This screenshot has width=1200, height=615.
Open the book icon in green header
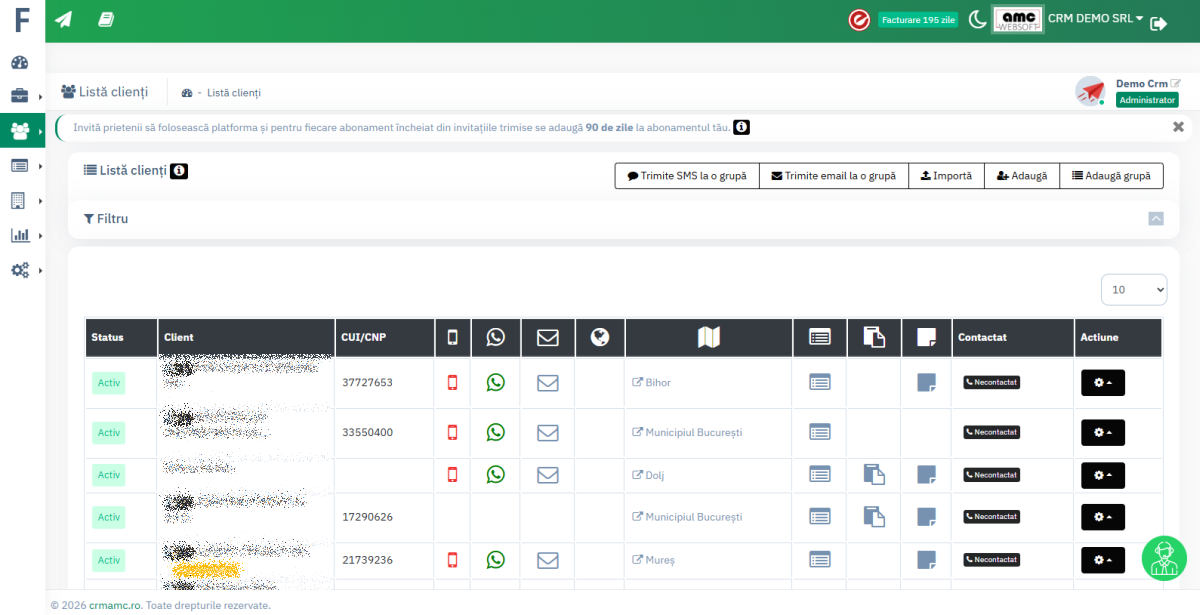point(106,20)
